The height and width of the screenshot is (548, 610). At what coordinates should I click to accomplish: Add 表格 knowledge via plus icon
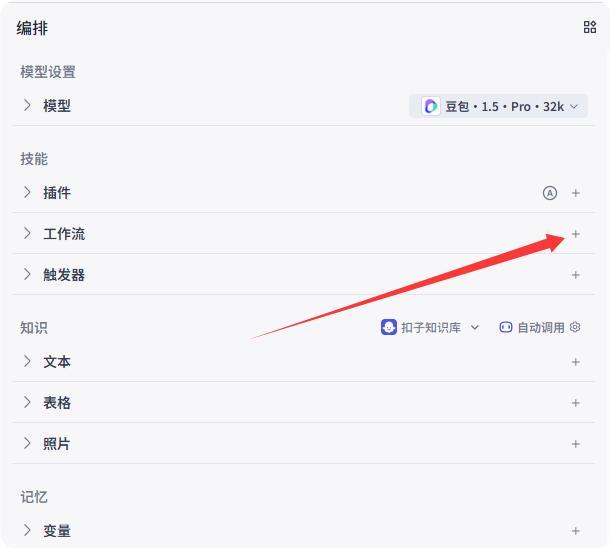(x=576, y=403)
